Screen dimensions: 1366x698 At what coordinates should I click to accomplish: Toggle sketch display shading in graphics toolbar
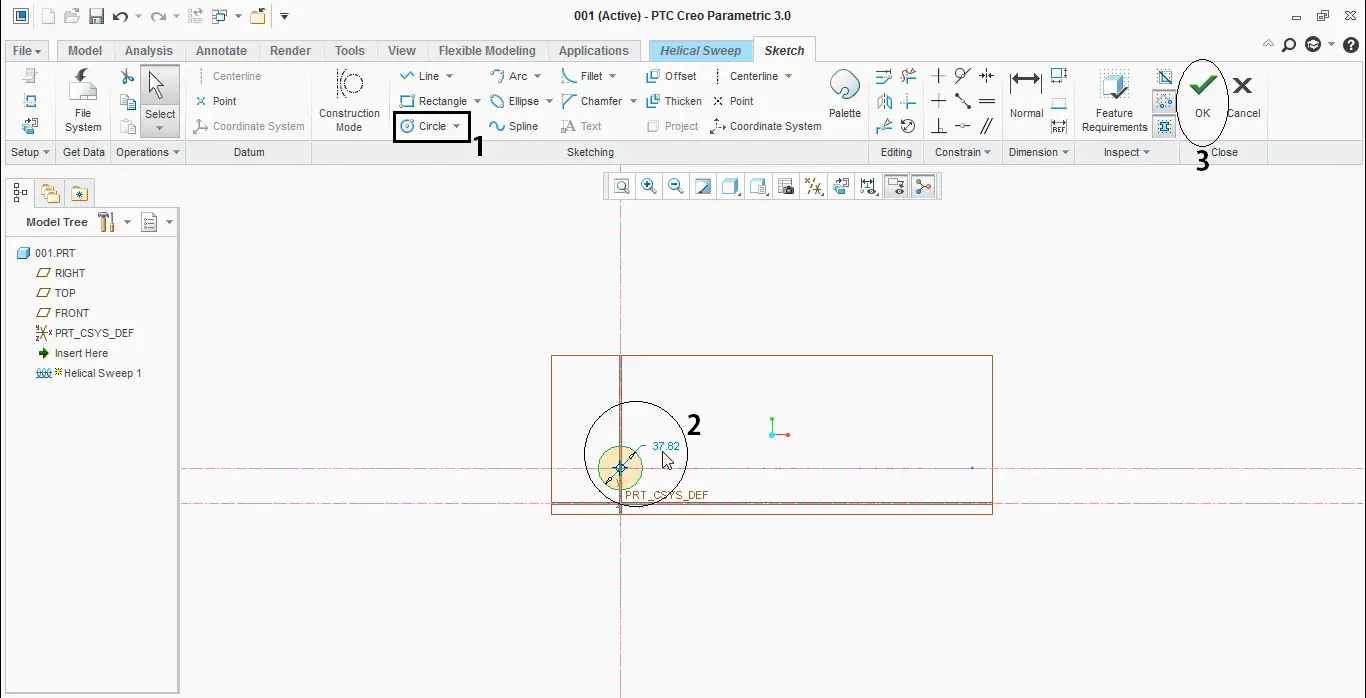click(x=729, y=186)
